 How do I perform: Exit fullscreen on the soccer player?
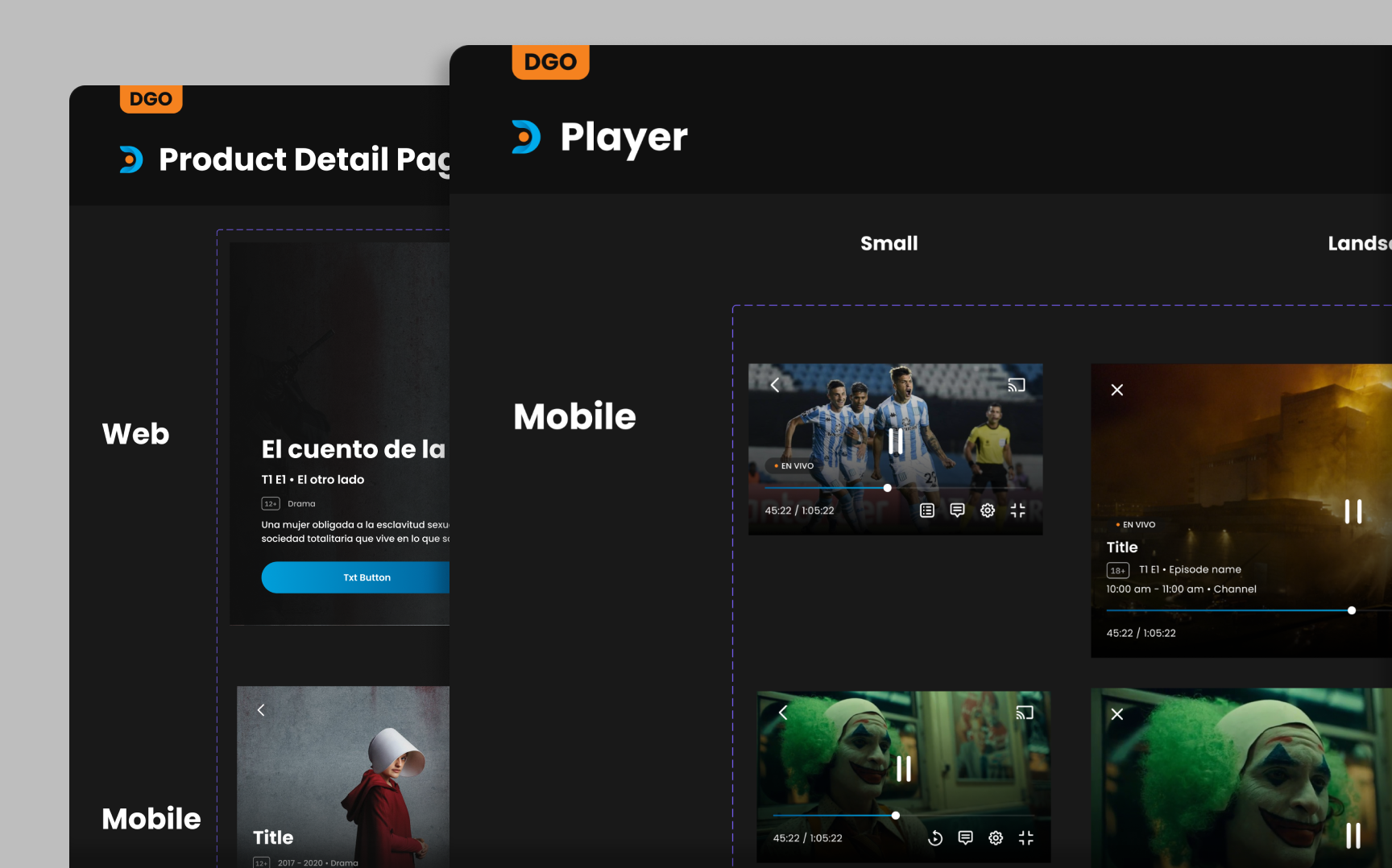(x=1018, y=510)
